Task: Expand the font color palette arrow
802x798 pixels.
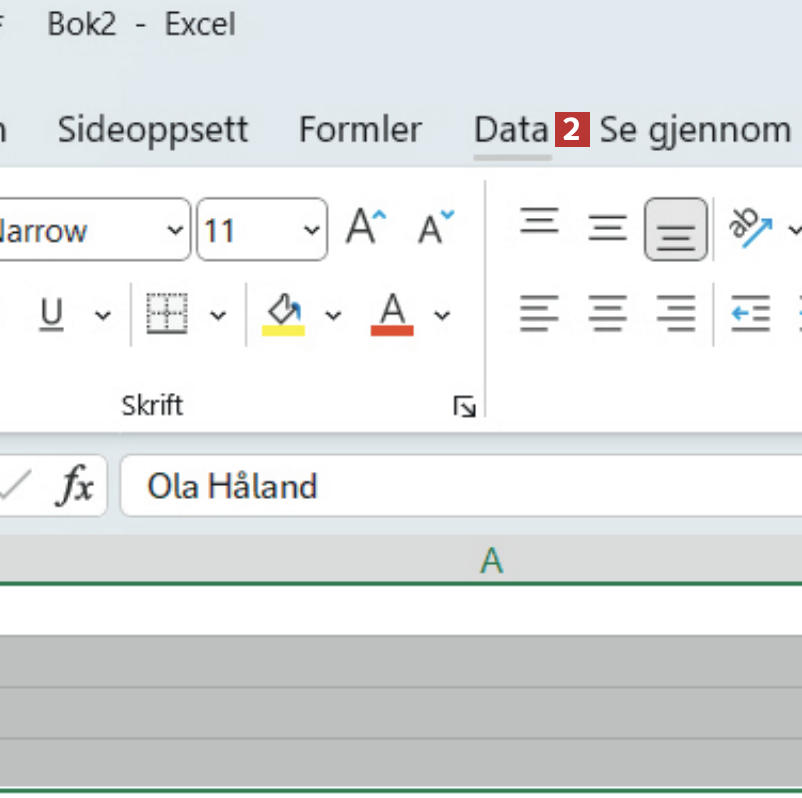Action: click(442, 316)
